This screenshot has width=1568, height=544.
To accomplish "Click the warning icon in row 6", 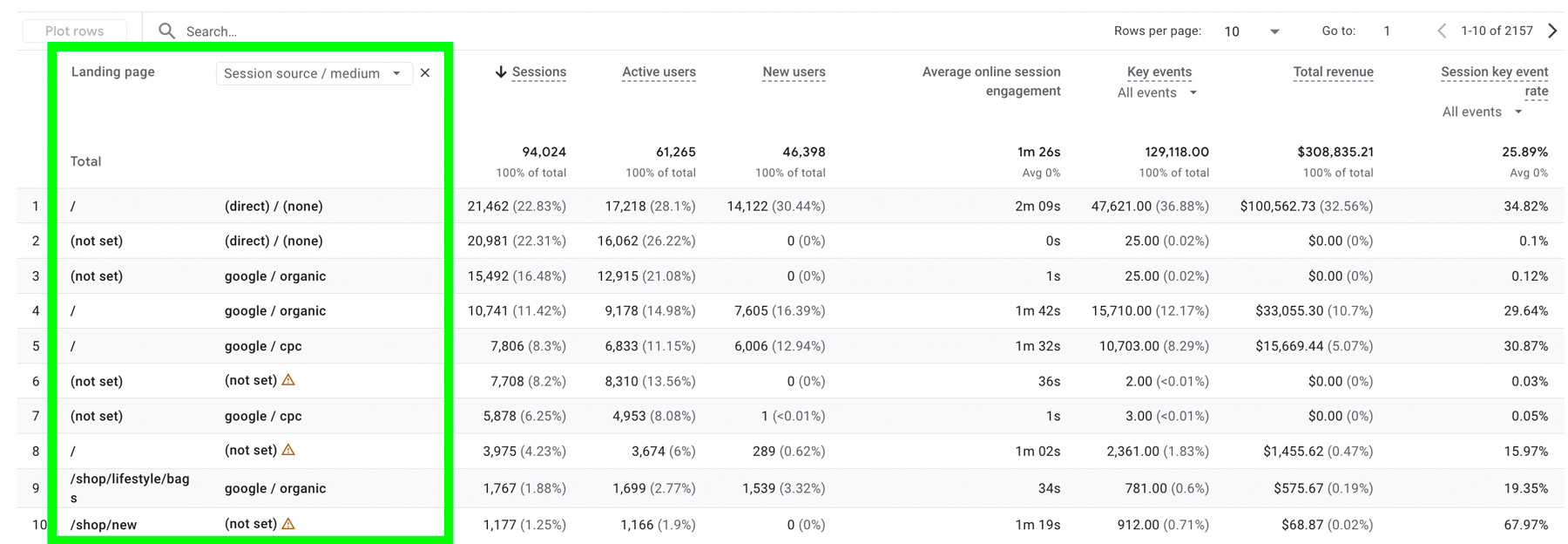I will coord(288,380).
